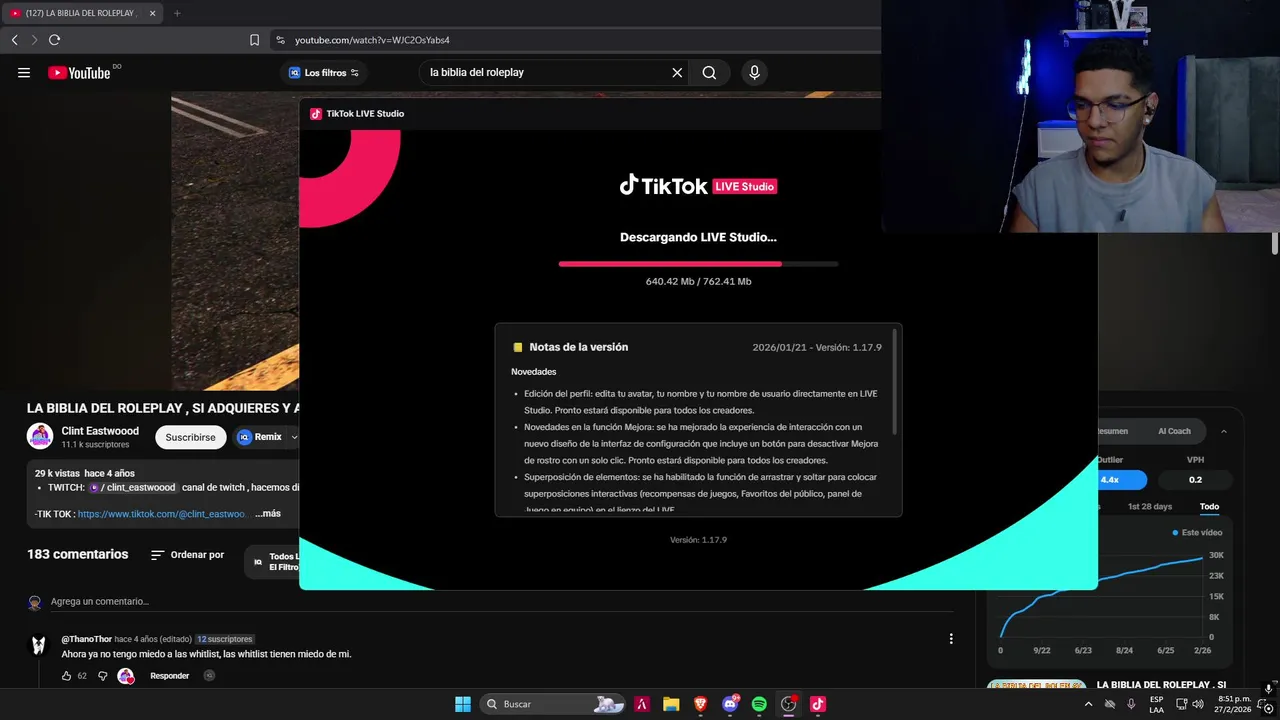Focus the Agrega un comentario field

pyautogui.click(x=500, y=601)
